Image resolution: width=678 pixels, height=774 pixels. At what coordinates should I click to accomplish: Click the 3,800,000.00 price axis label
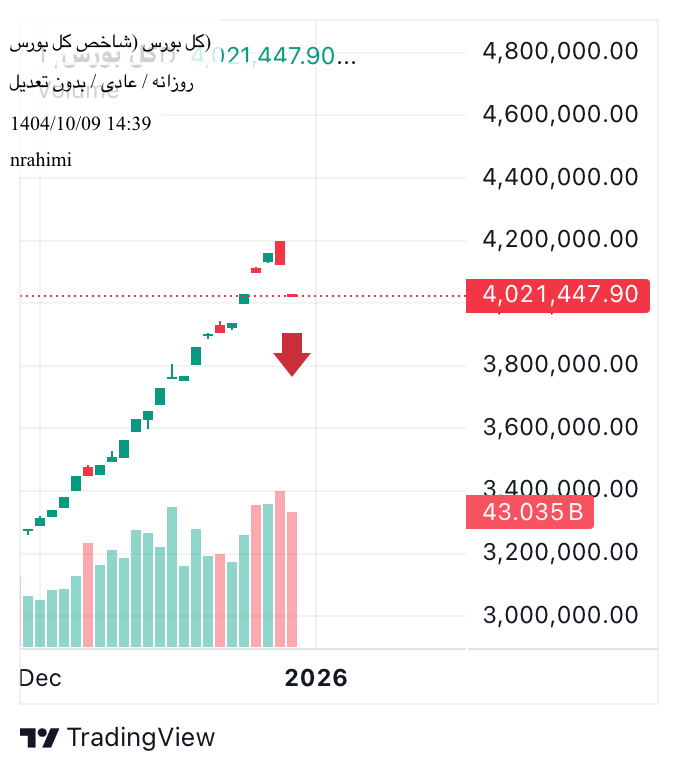560,364
